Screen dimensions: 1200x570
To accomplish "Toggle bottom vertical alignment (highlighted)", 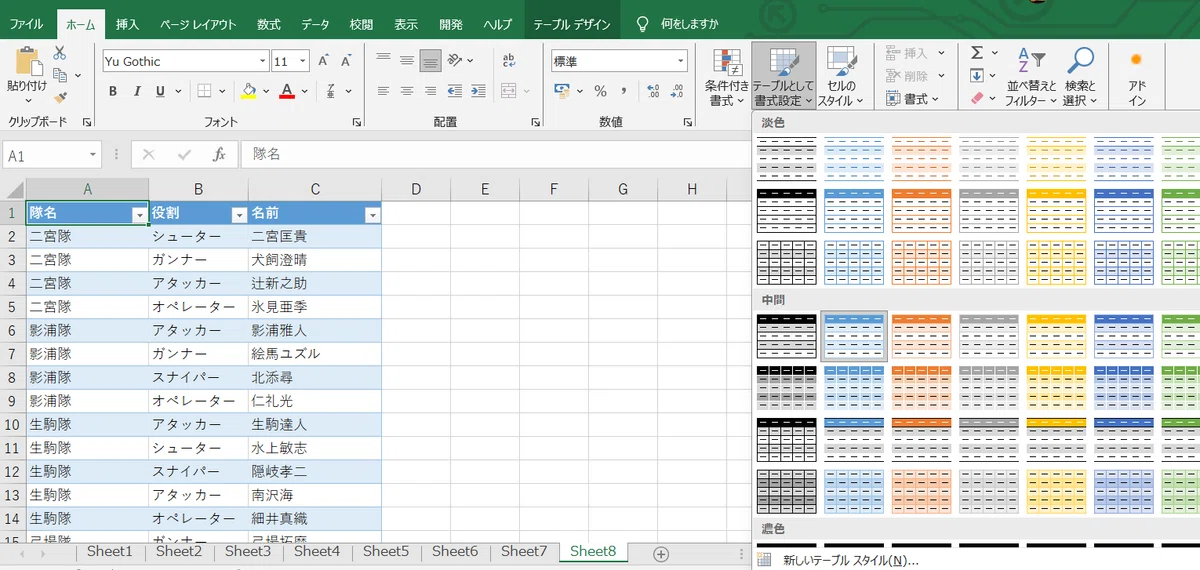I will point(430,60).
